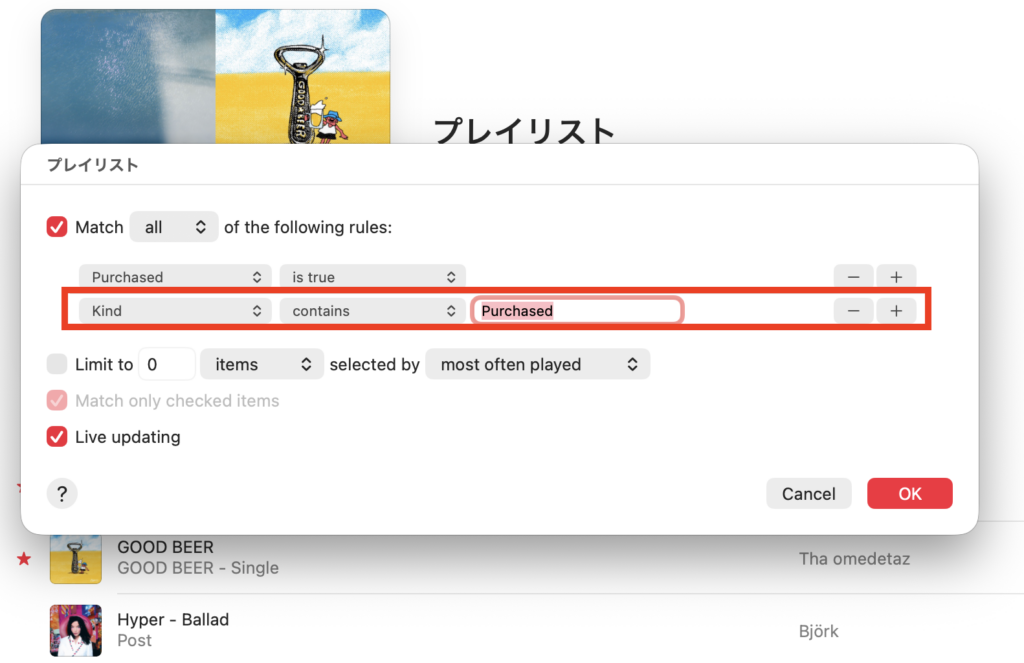Remove the Purchased rule with minus button

tap(854, 277)
